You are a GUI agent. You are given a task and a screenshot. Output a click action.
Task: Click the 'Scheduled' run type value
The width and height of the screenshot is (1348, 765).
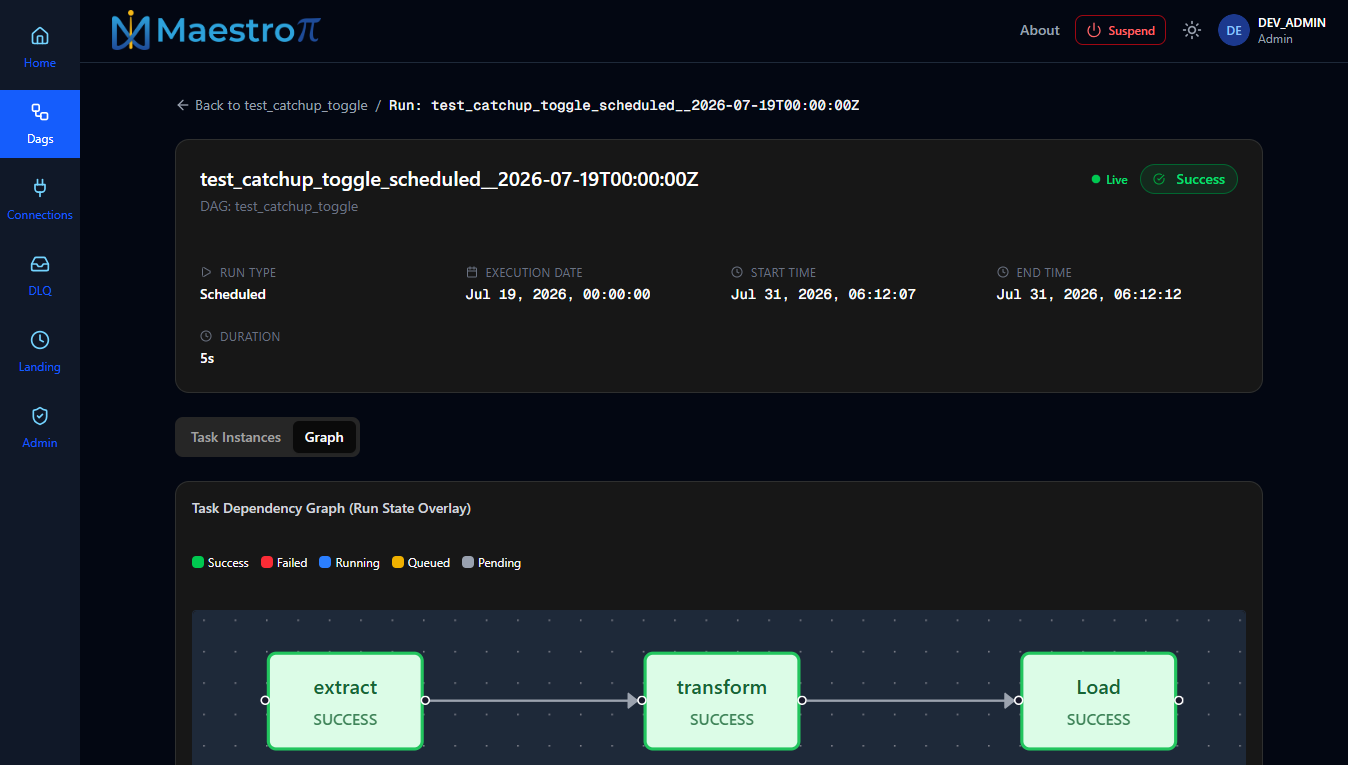click(233, 294)
